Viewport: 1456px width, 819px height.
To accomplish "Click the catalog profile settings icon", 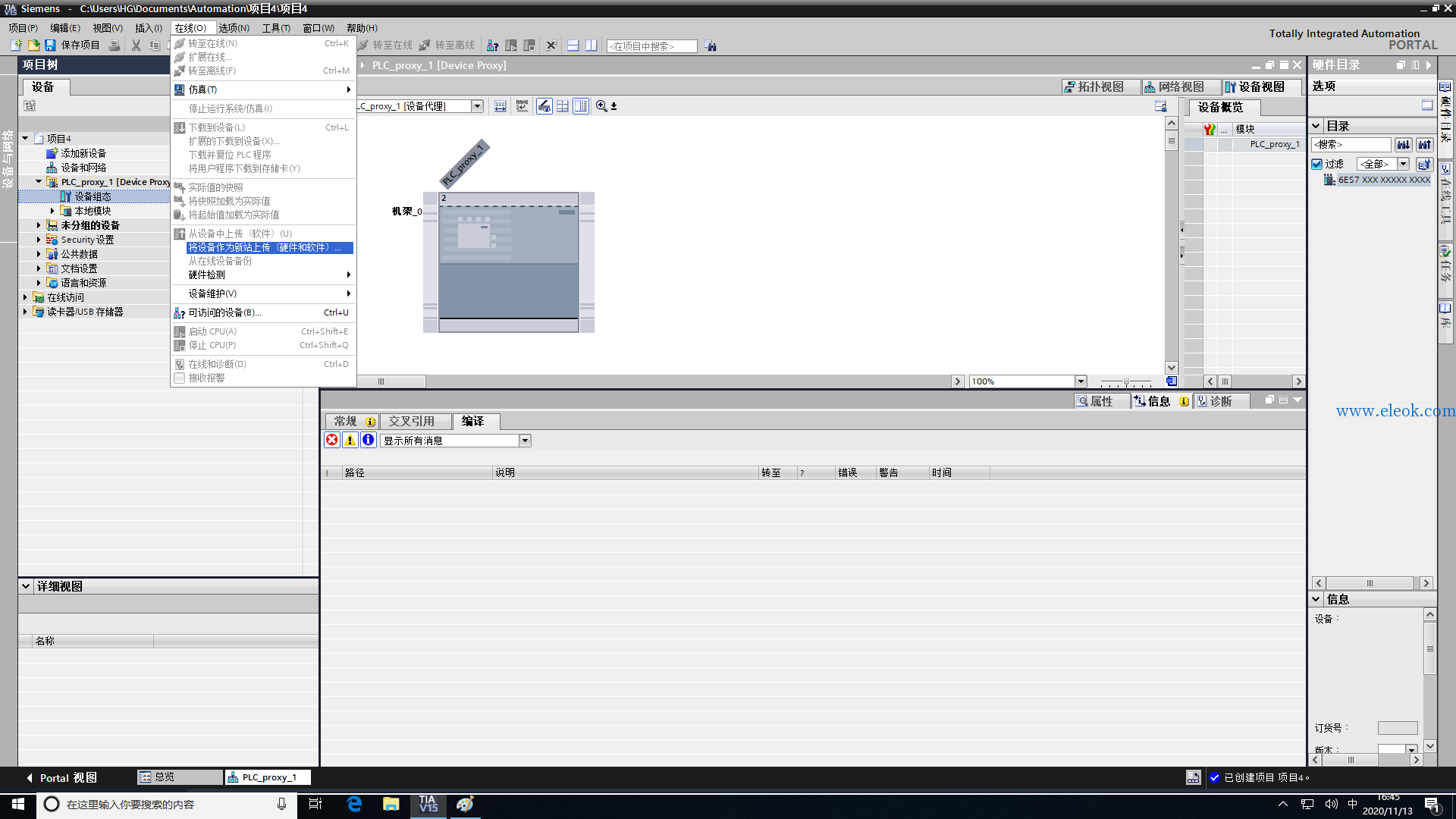I will point(1424,164).
